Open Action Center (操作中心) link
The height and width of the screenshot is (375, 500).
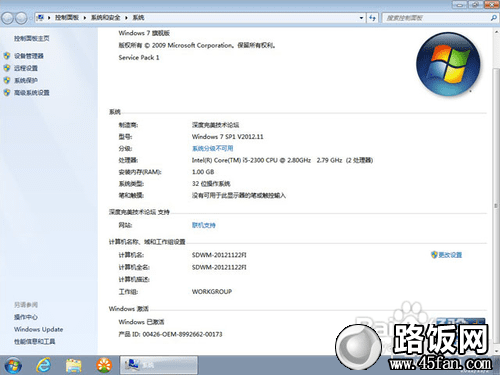(26, 317)
